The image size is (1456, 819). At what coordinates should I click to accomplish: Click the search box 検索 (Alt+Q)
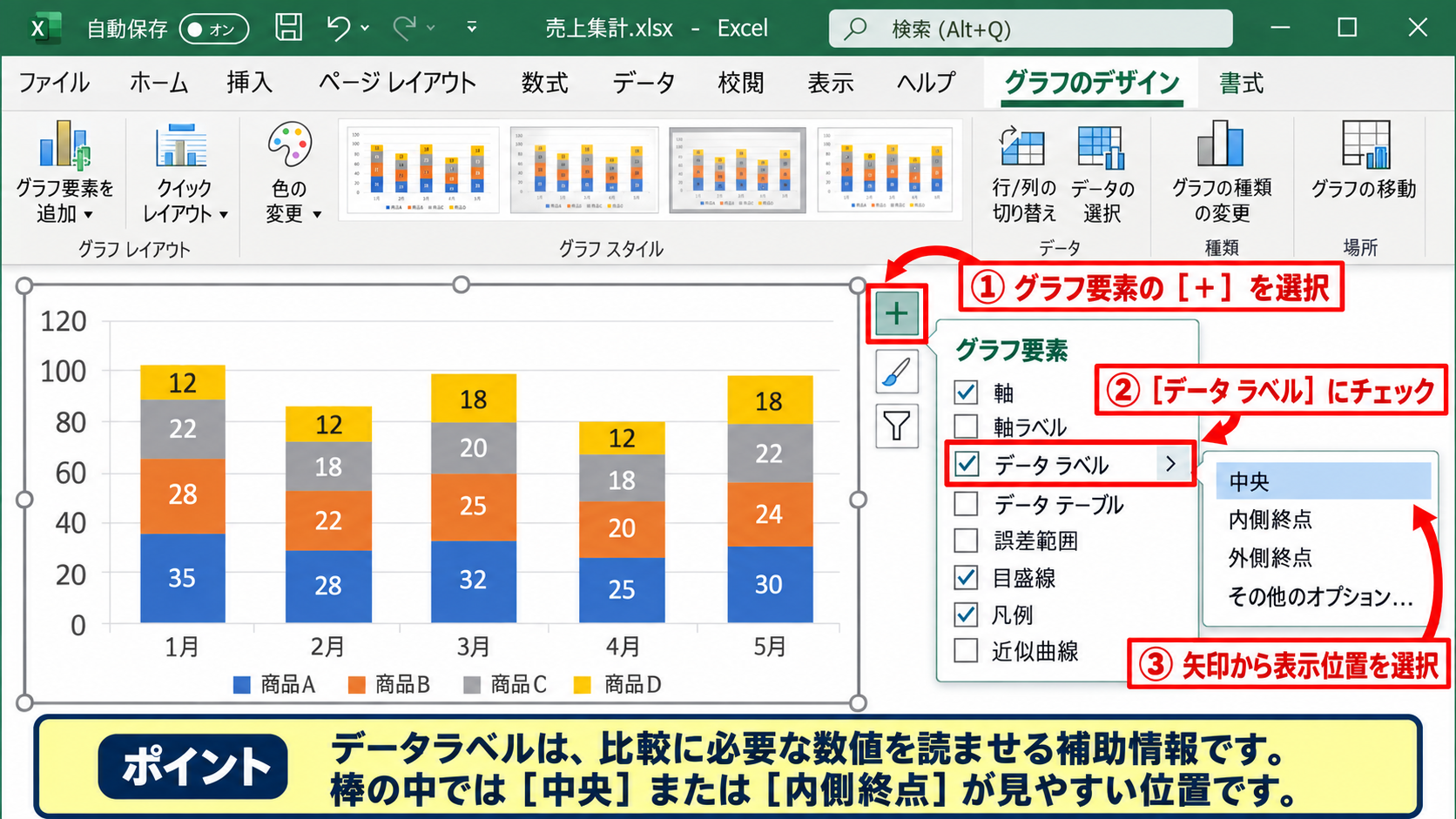pyautogui.click(x=1031, y=29)
